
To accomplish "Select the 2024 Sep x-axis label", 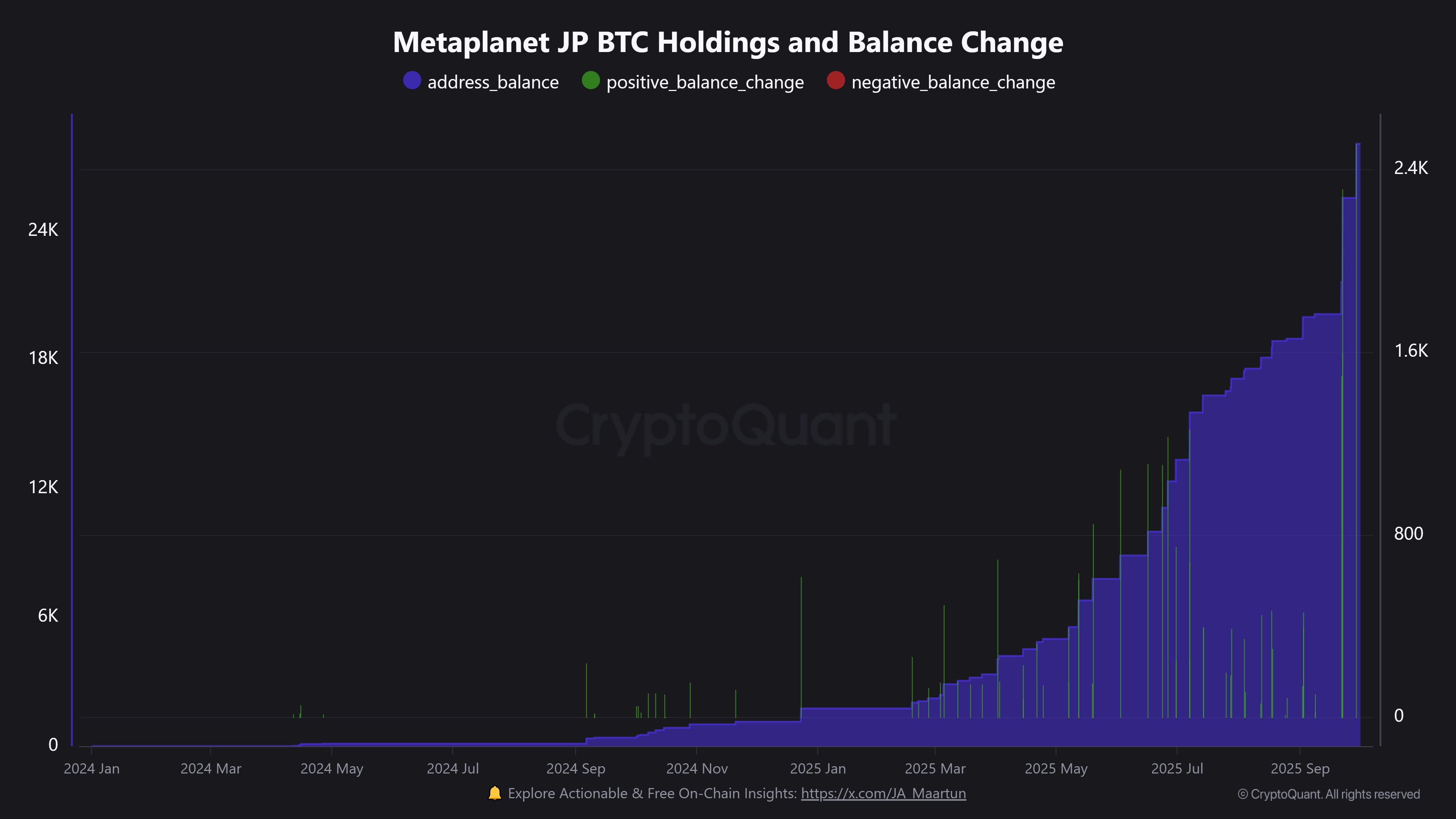I will (575, 769).
